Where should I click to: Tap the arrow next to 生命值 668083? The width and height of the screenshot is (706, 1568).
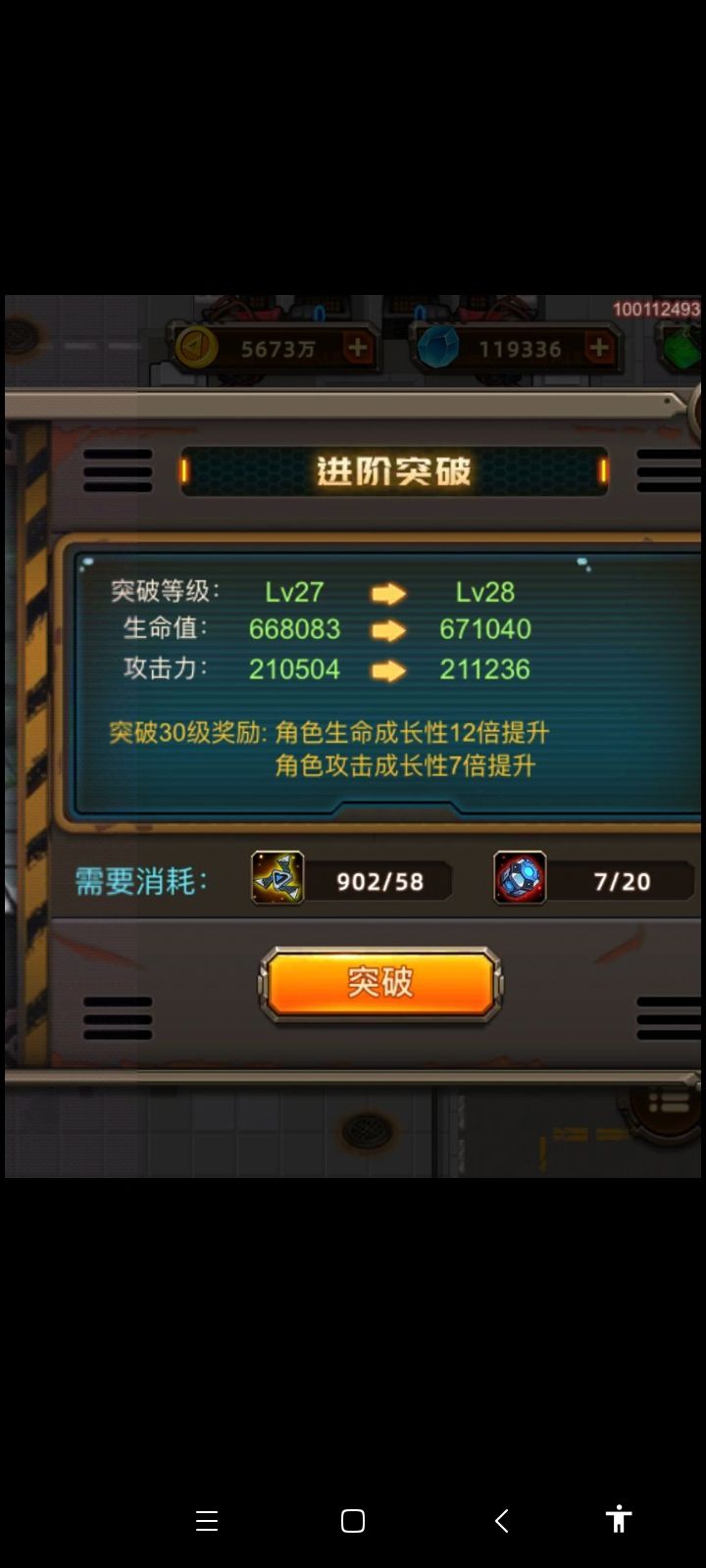point(388,630)
